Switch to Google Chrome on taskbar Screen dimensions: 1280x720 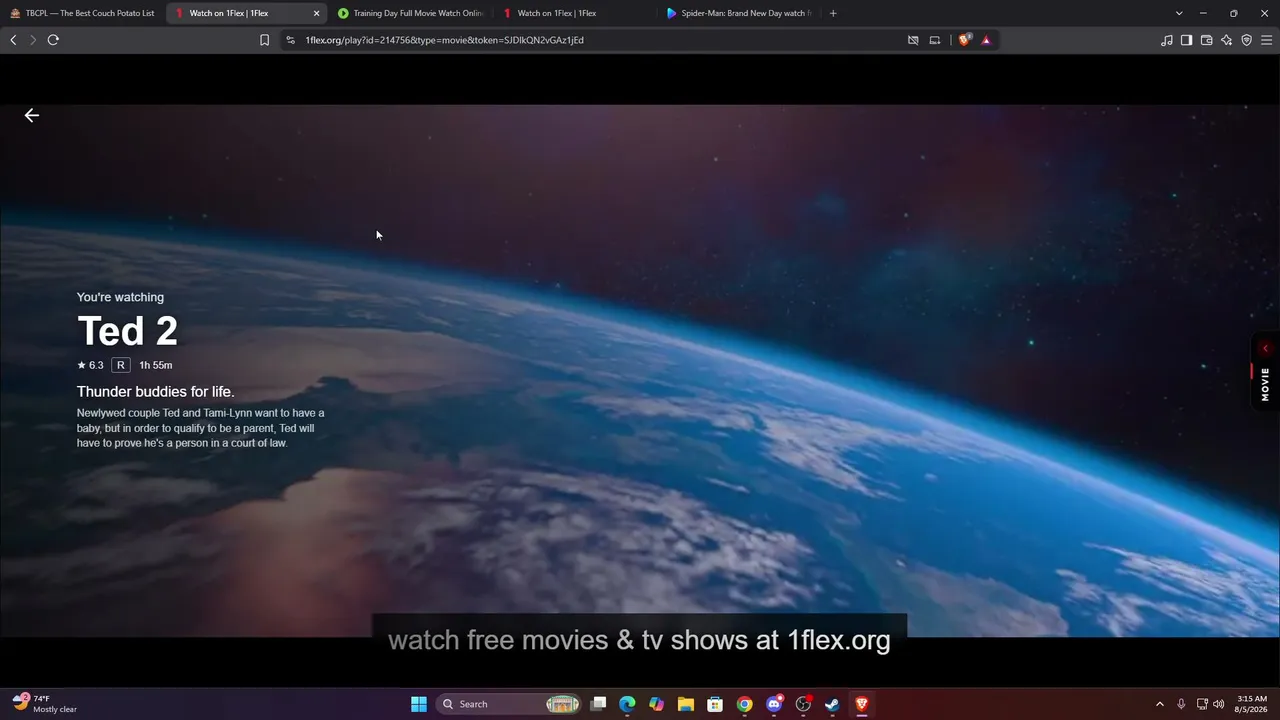[x=744, y=704]
